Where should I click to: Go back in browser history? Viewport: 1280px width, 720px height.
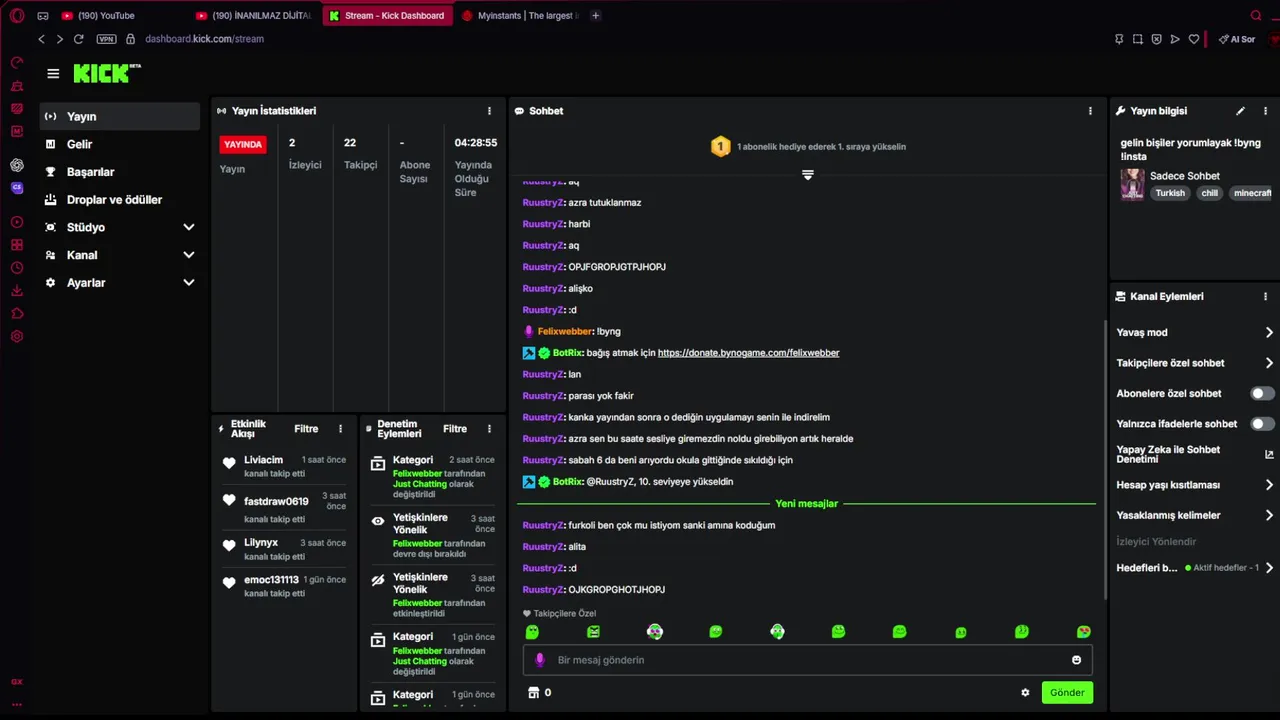pos(41,39)
